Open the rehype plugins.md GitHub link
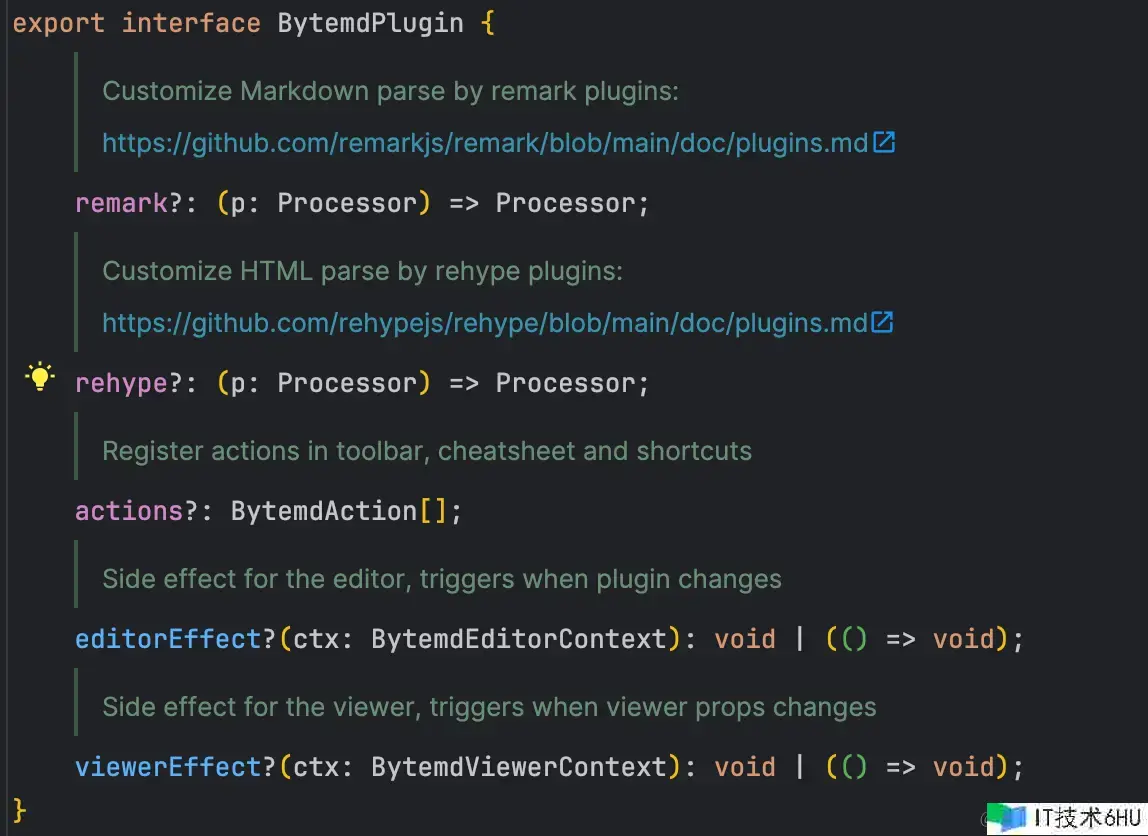Screen dimensions: 1148x836 pos(485,323)
